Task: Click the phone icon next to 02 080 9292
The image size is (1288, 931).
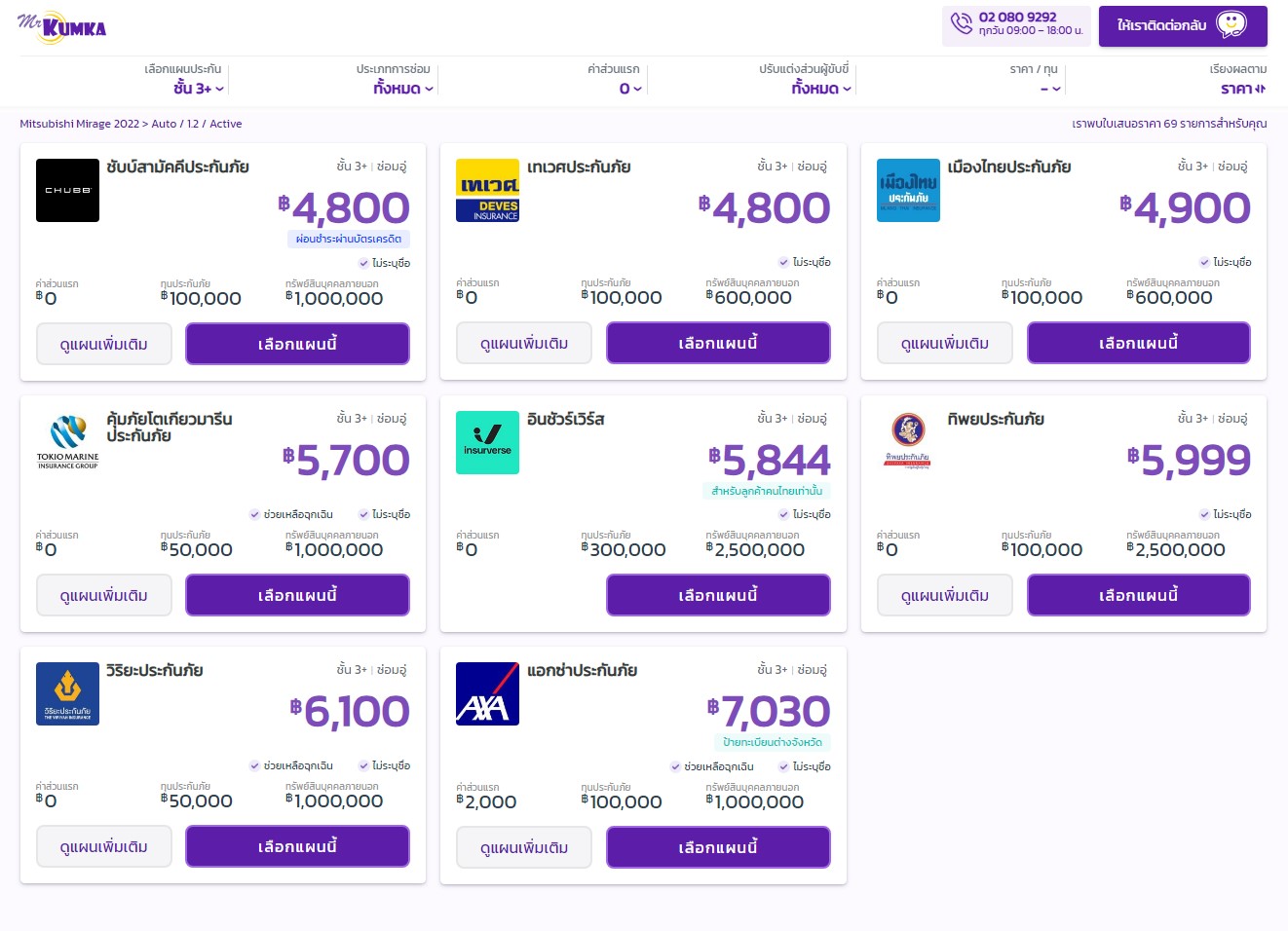Action: pos(962,23)
